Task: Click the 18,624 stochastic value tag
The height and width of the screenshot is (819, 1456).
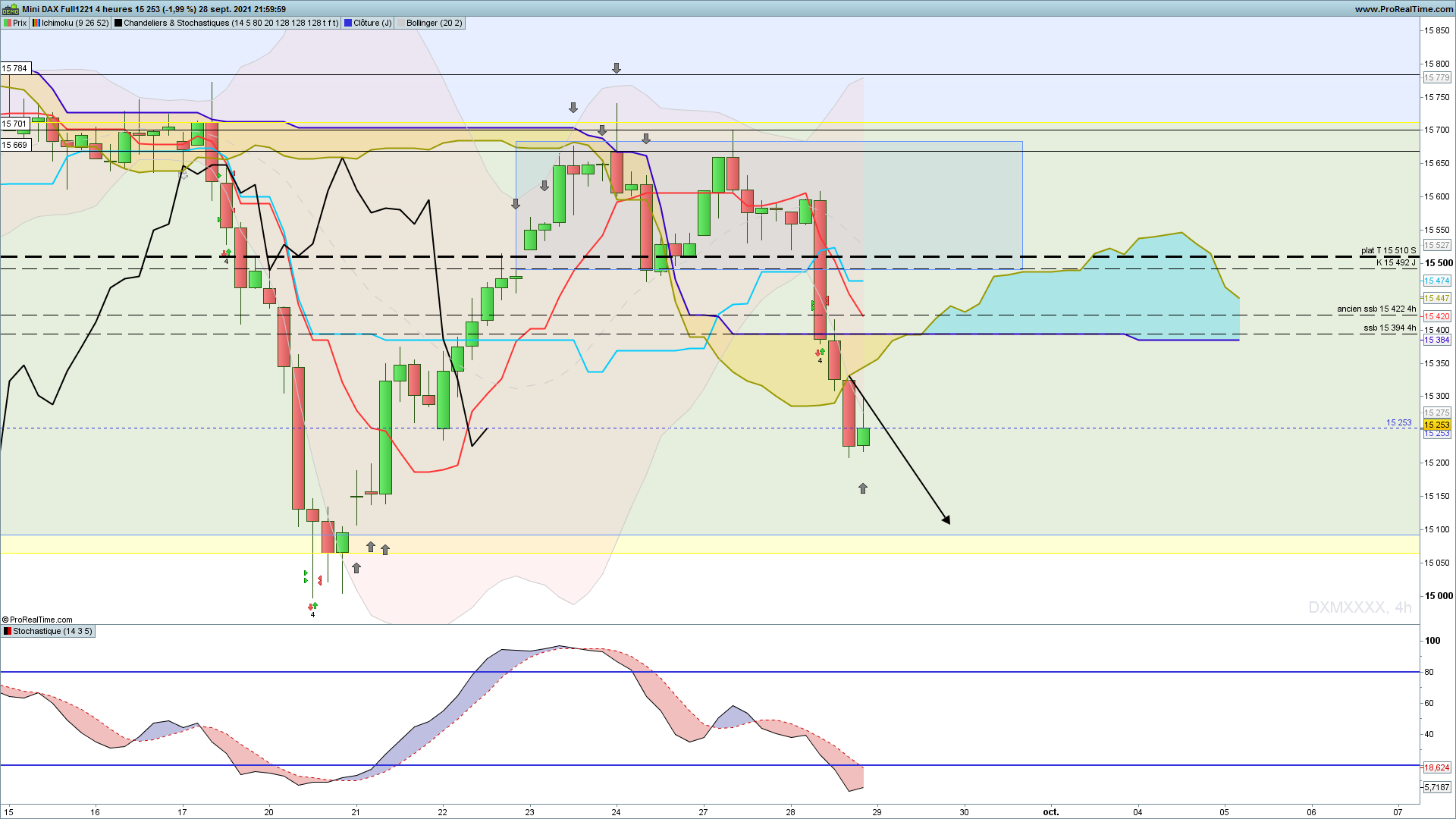Action: pos(1437,768)
